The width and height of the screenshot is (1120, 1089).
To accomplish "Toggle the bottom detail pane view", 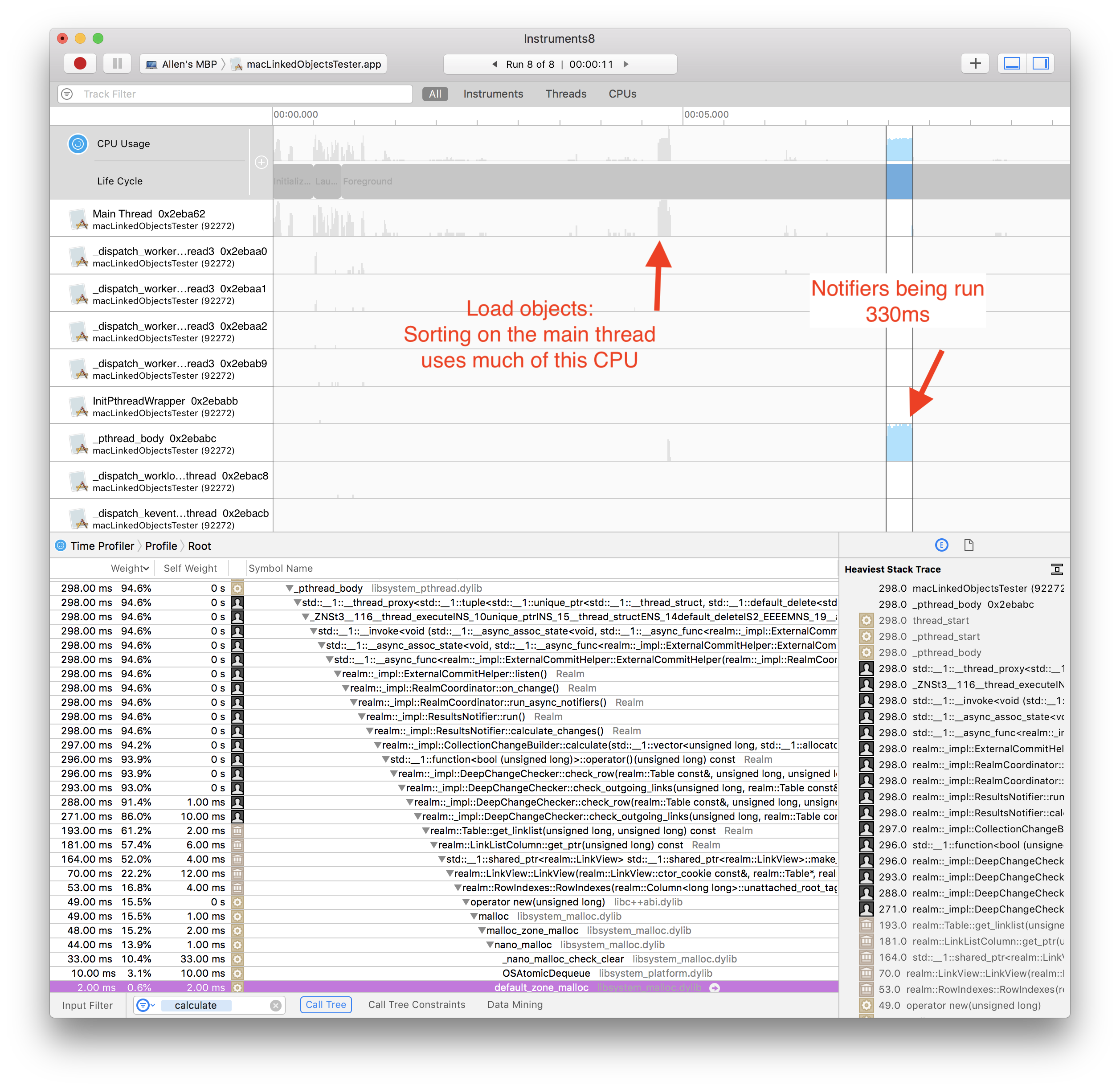I will click(1012, 63).
